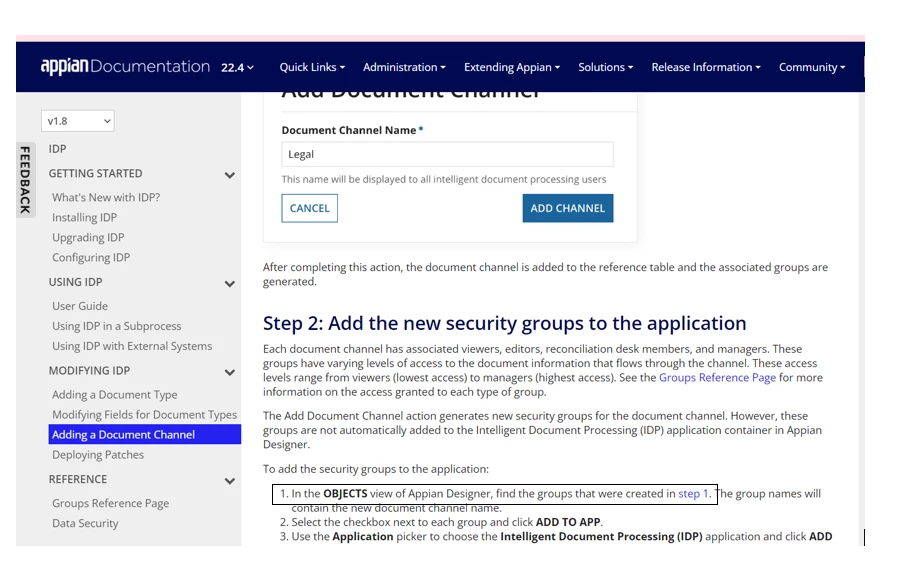Click the FEEDBACK side tab

pos(25,180)
